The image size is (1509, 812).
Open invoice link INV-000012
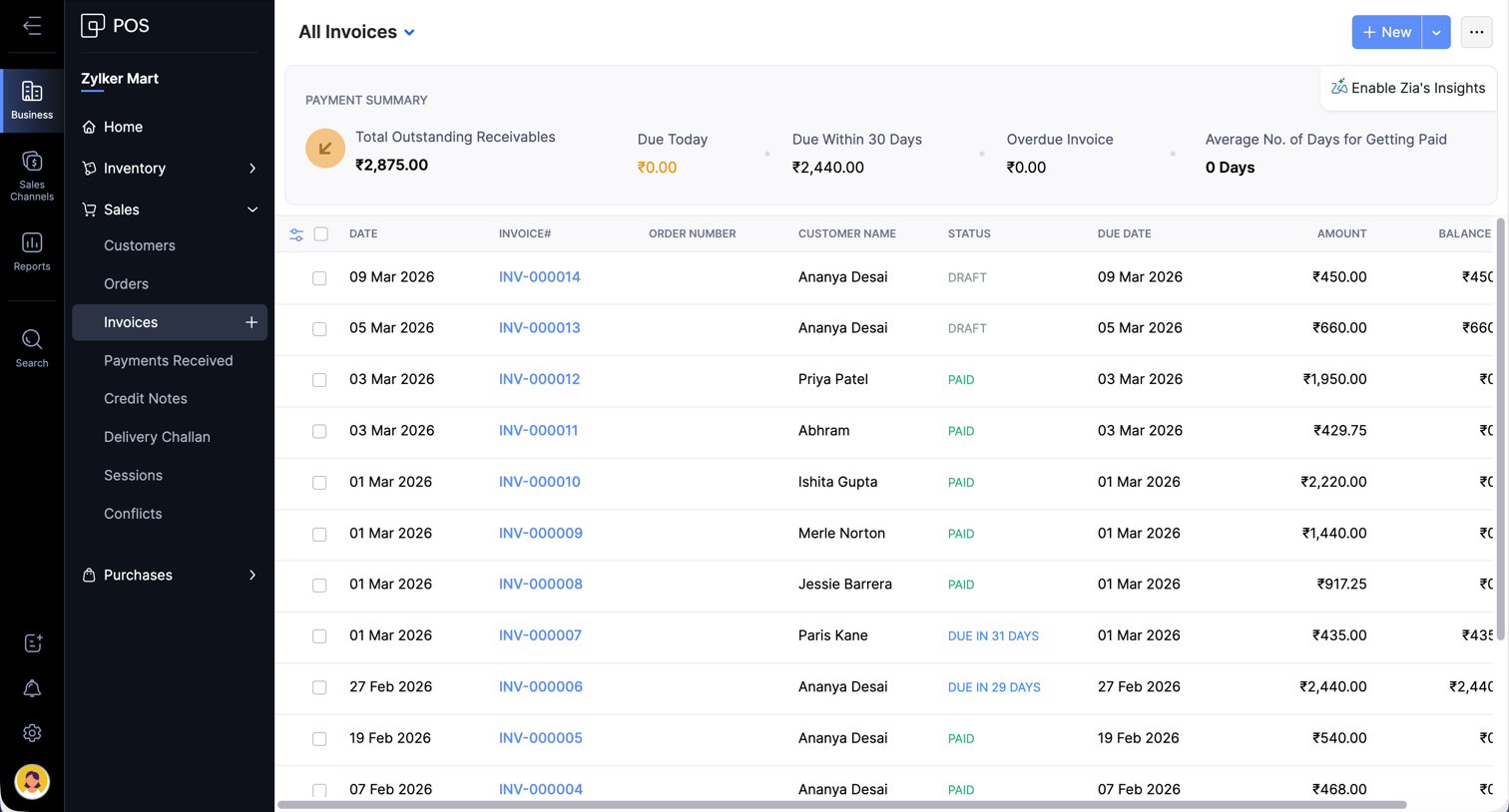pos(539,379)
